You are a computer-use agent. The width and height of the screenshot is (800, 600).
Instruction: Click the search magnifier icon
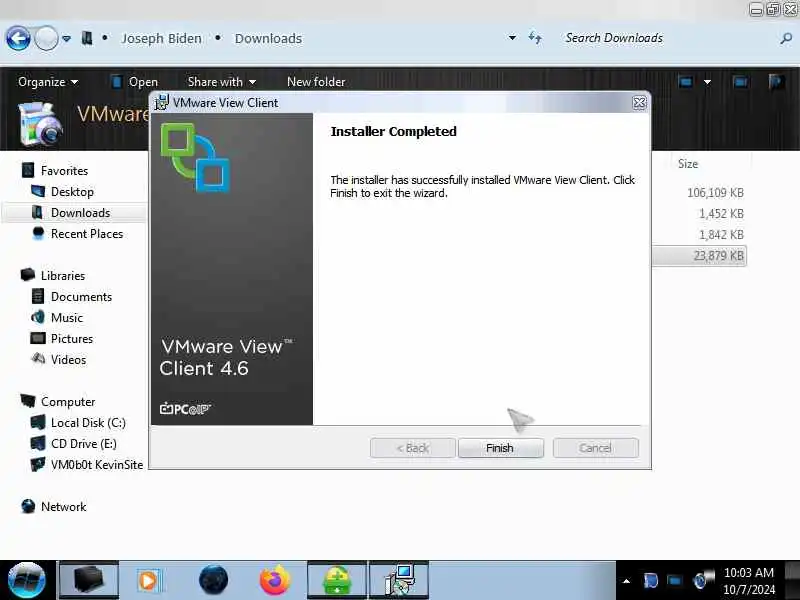pos(786,38)
